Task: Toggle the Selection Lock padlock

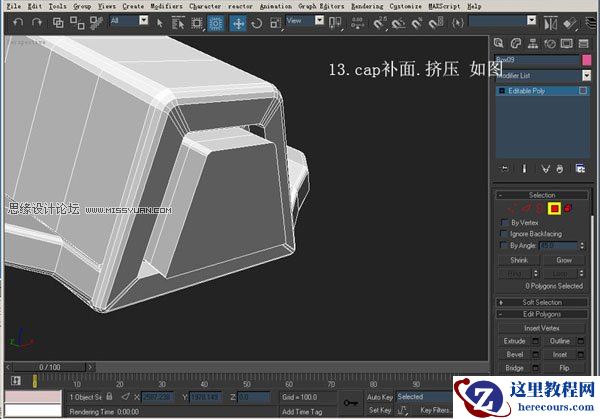Action: coord(109,396)
